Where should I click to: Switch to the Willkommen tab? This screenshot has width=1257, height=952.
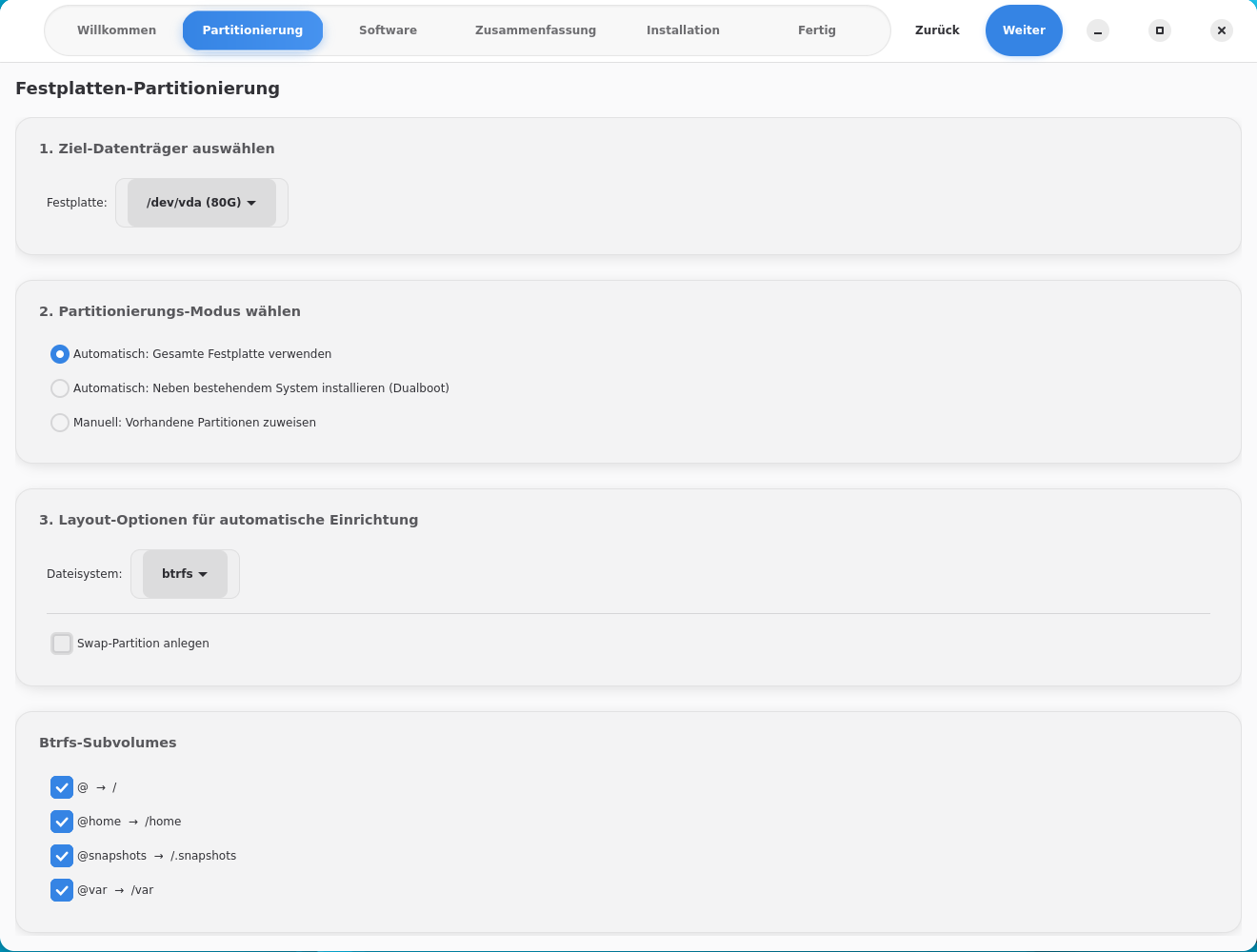[x=116, y=30]
